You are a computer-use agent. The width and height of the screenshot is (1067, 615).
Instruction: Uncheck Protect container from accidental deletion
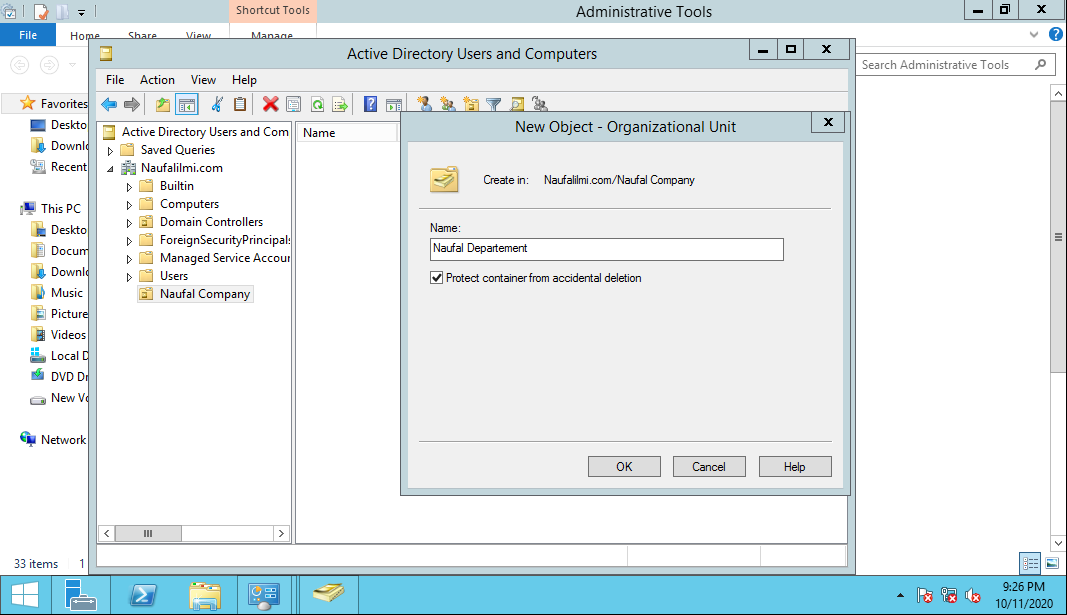[437, 278]
